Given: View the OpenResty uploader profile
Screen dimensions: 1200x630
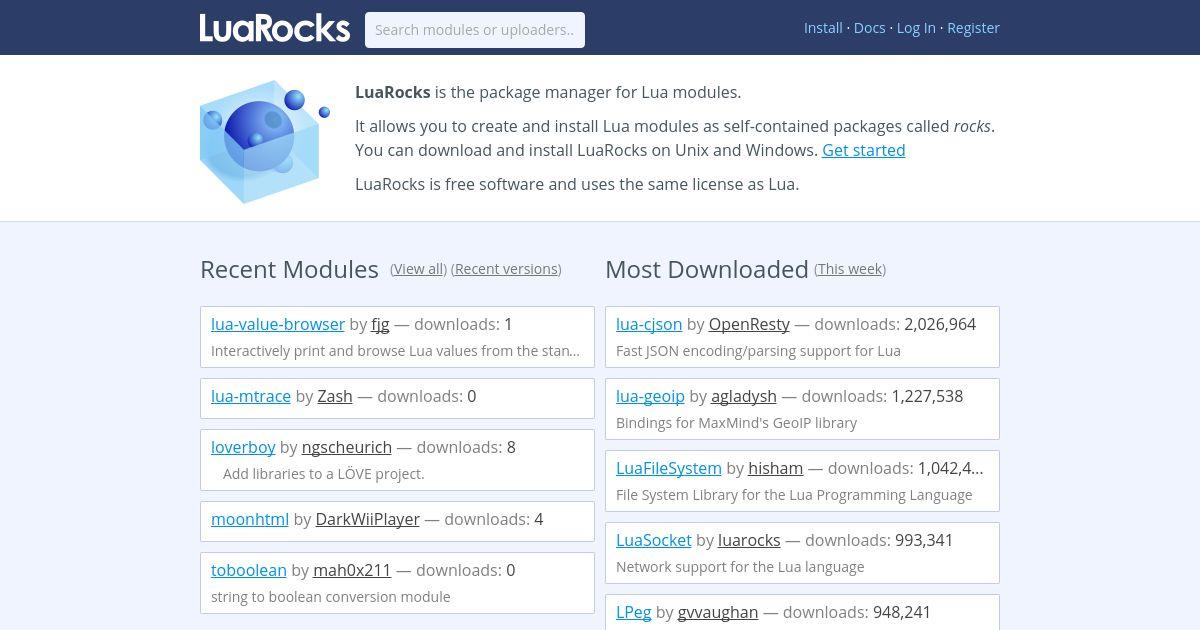Looking at the screenshot, I should pos(749,324).
